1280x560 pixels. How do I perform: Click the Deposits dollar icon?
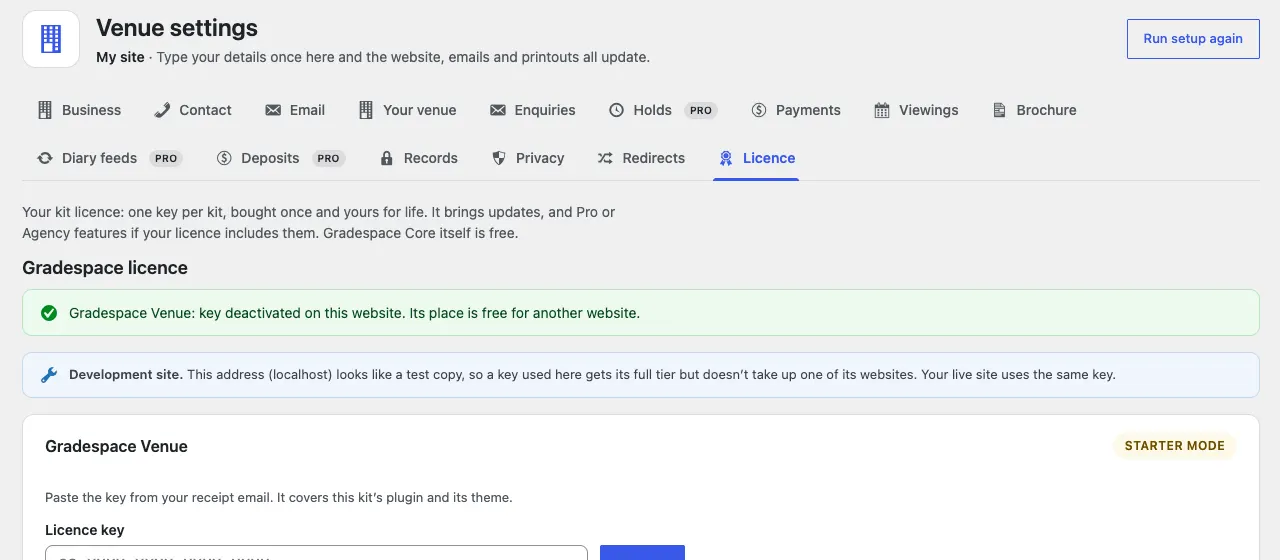pos(224,158)
